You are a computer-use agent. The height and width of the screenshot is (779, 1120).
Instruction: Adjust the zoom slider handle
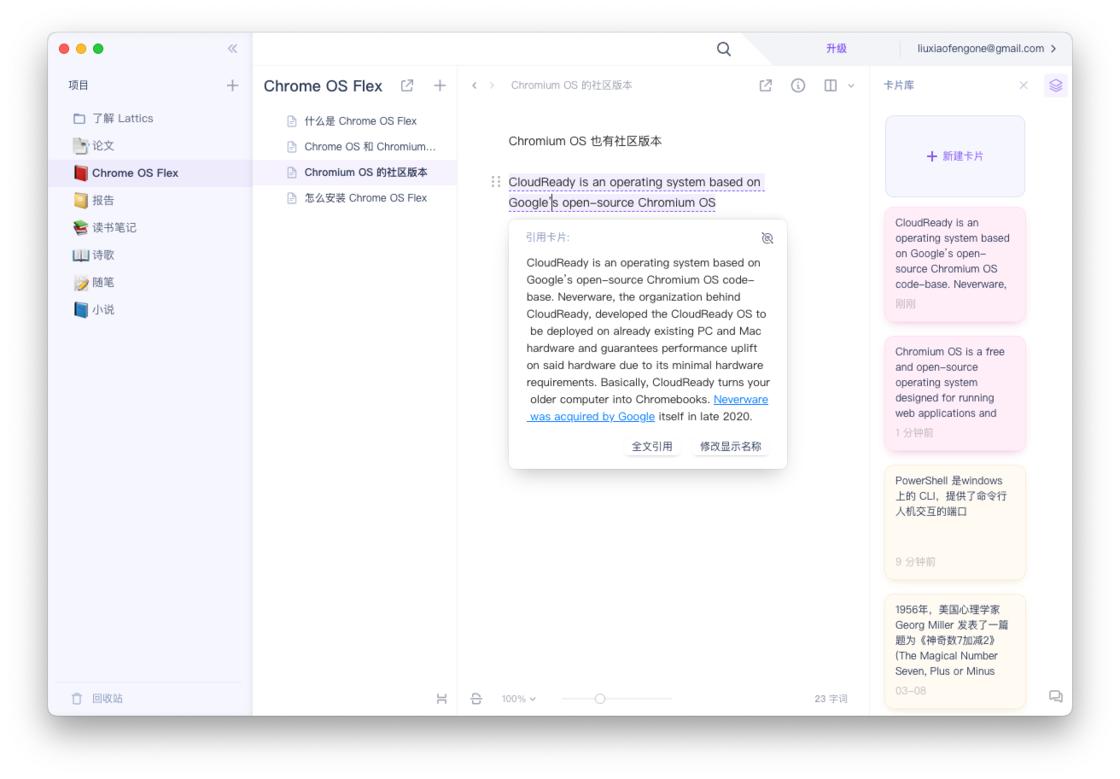tap(600, 698)
